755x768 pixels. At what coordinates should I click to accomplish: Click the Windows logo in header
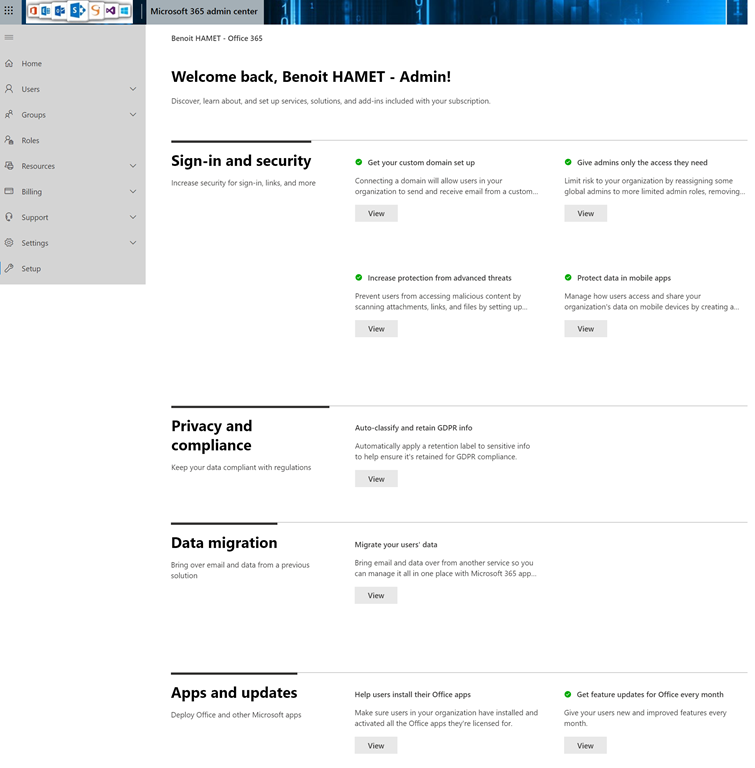click(x=124, y=10)
